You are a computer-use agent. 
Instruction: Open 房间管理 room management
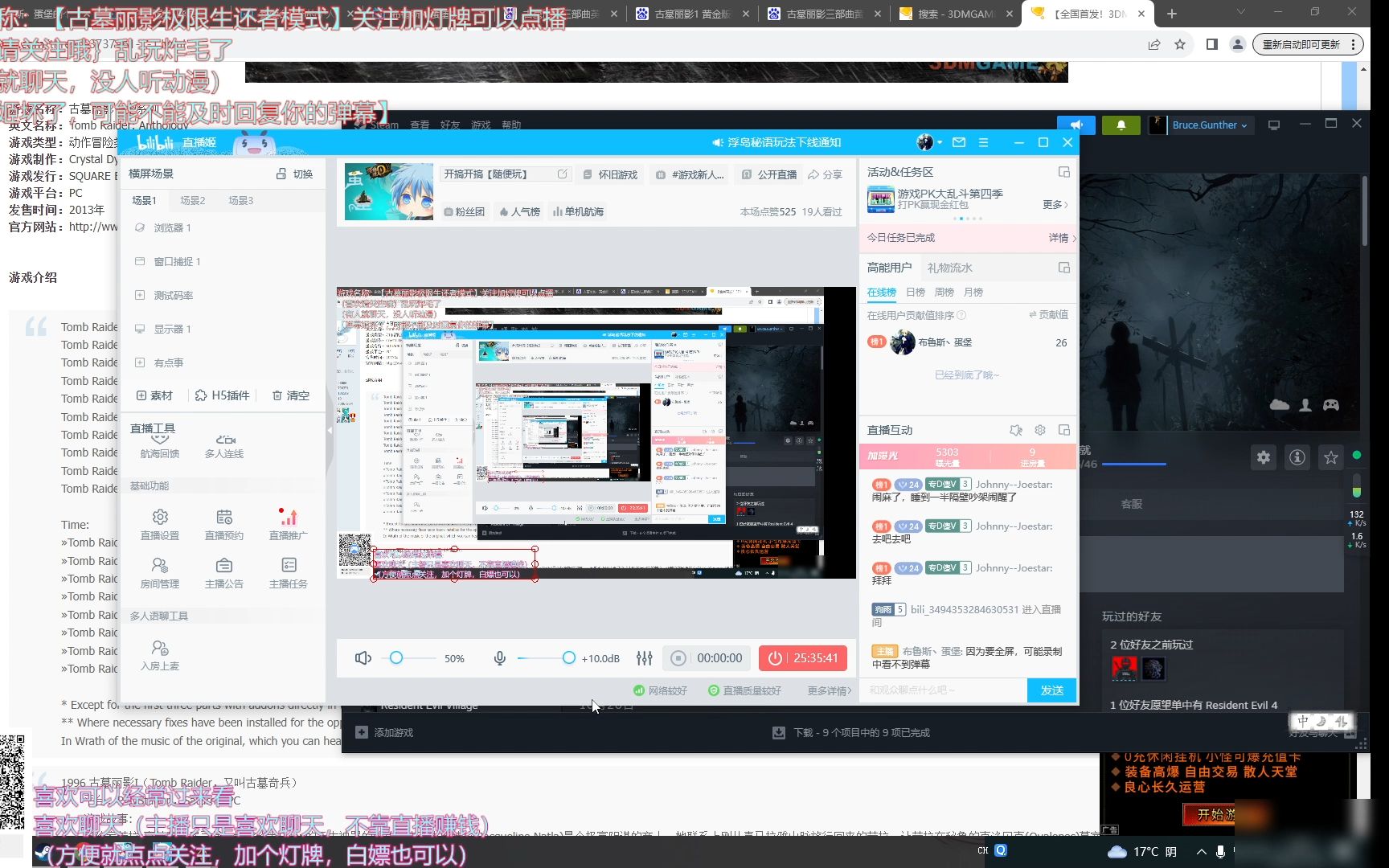[160, 573]
